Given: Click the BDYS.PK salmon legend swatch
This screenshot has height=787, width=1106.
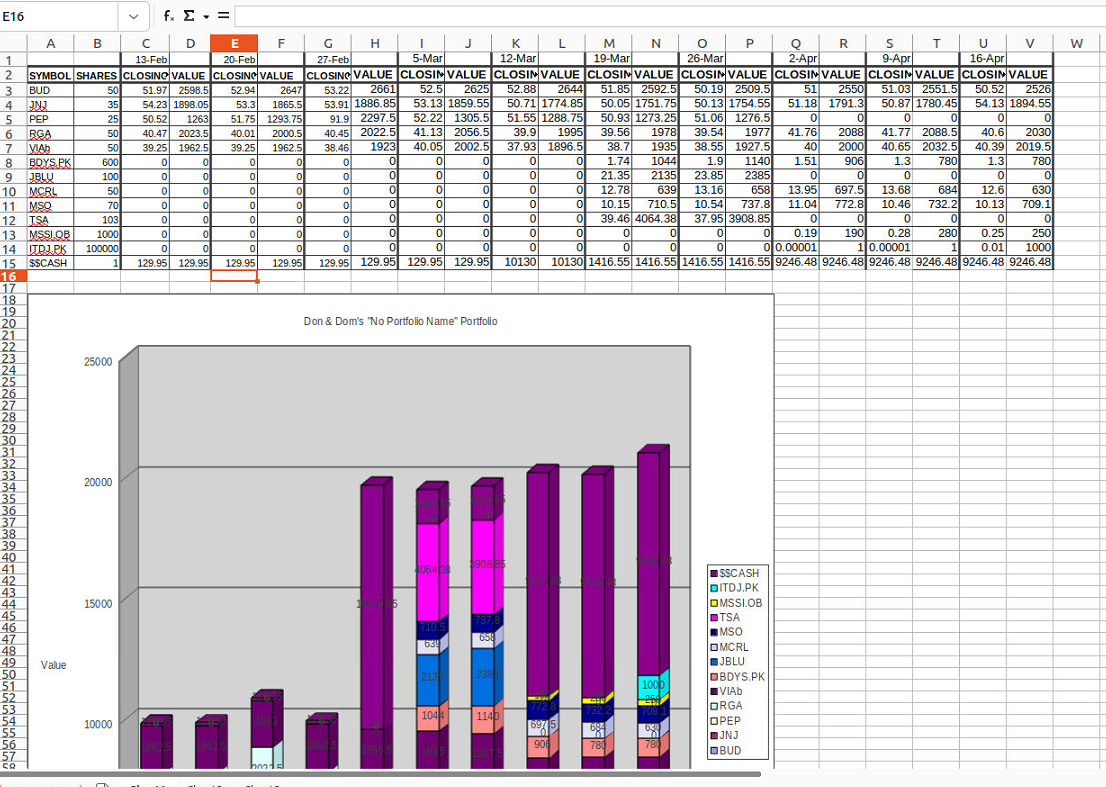Looking at the screenshot, I should click(x=714, y=677).
